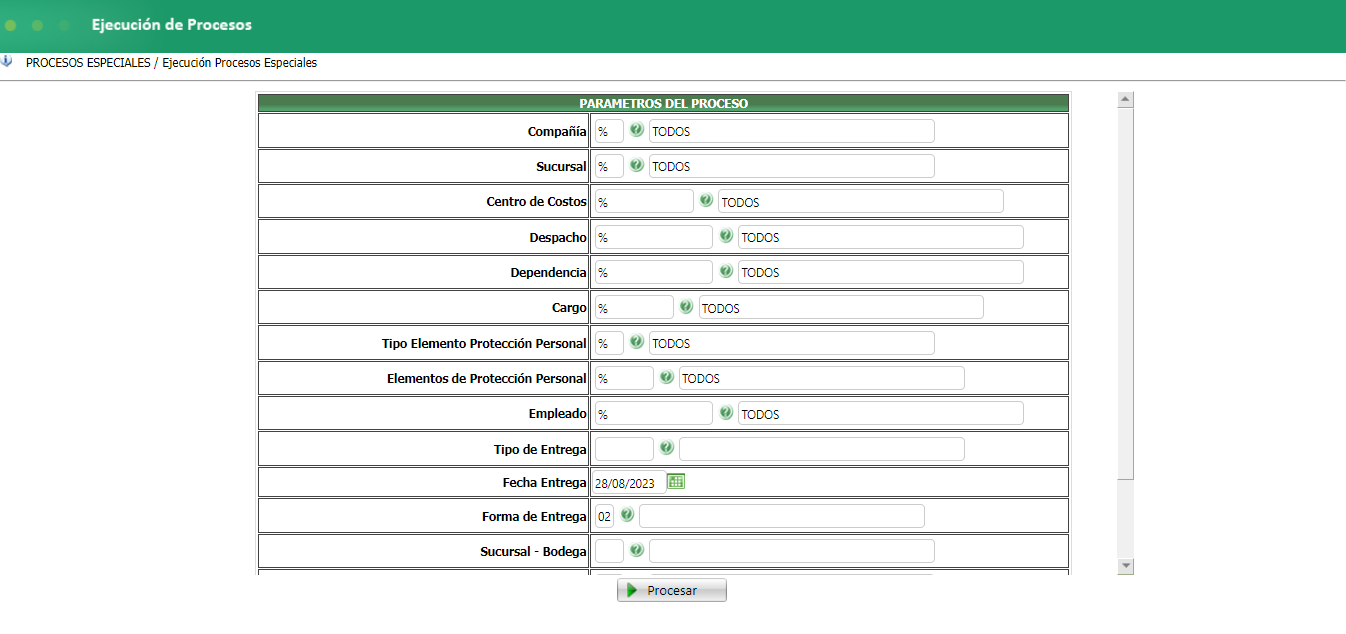Open the Tipo de Entrega lookup icon
Image resolution: width=1346 pixels, height=634 pixels.
click(x=667, y=448)
